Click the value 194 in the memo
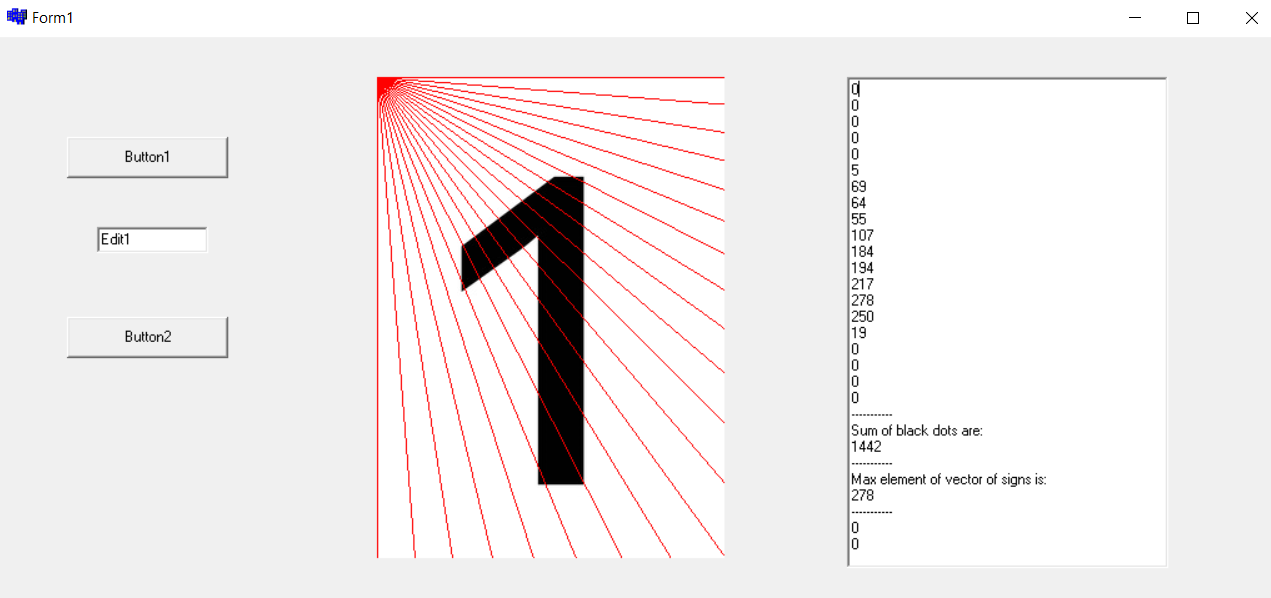The image size is (1271, 598). [x=862, y=268]
